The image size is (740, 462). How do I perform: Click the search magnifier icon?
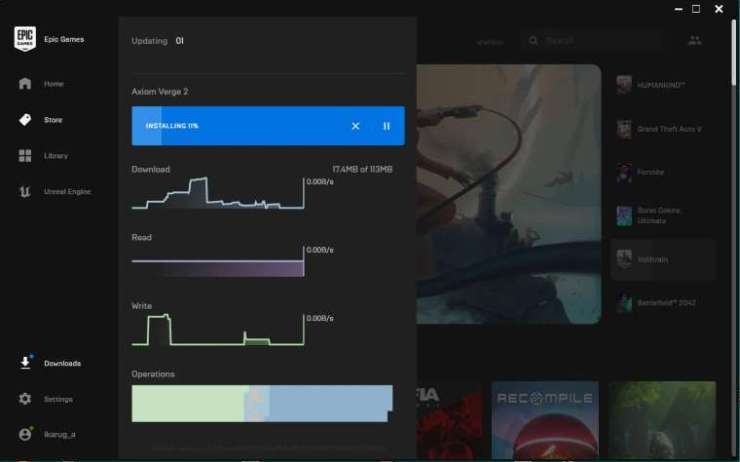533,41
